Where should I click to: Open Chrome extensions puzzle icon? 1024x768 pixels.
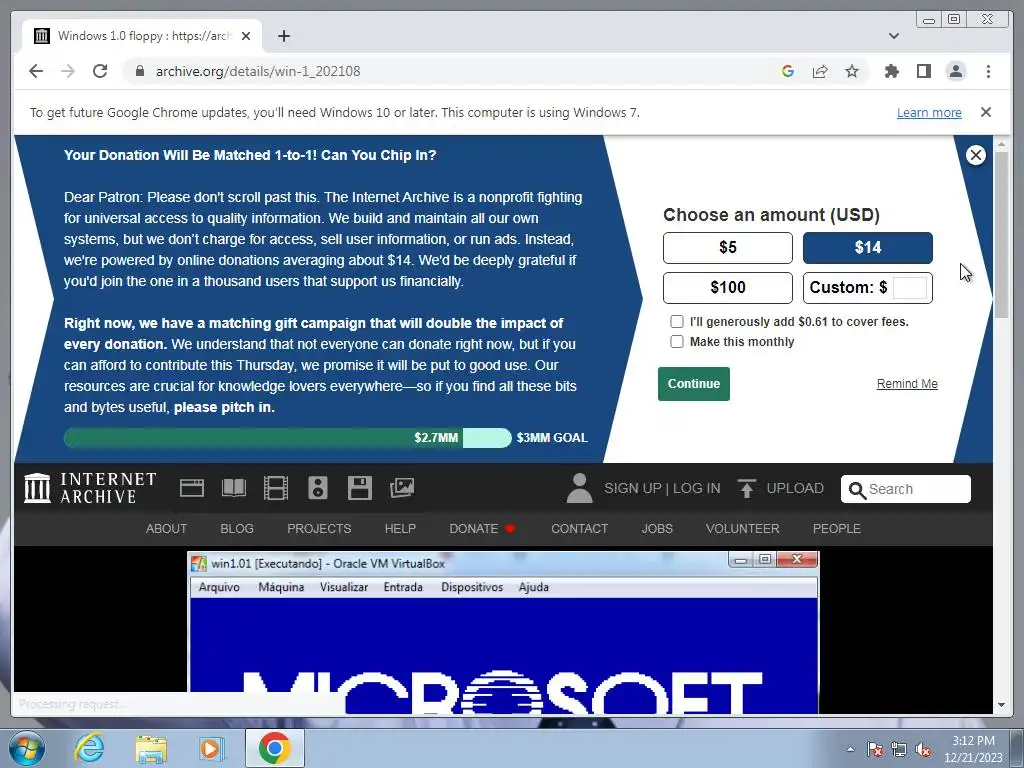click(891, 71)
